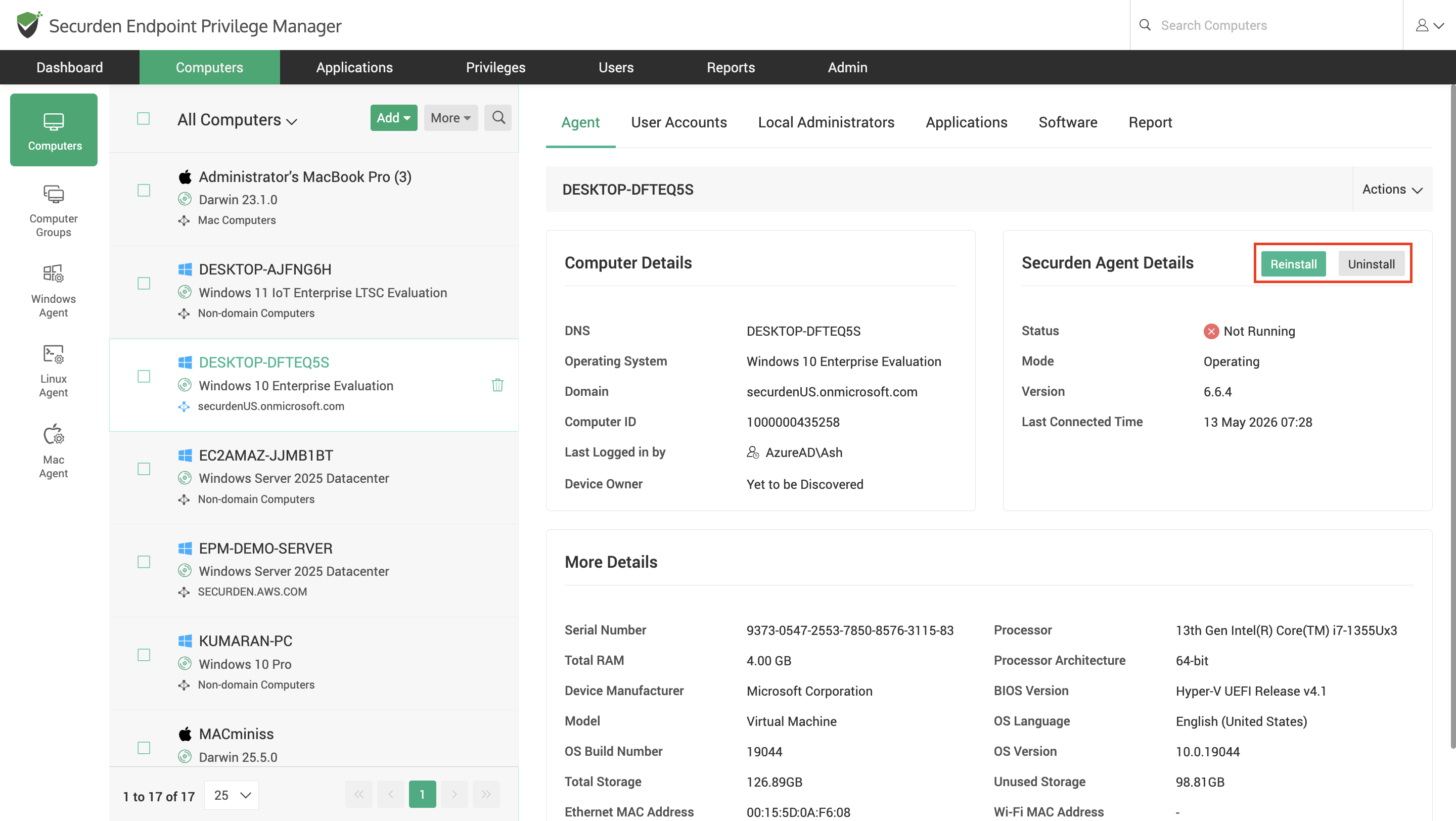This screenshot has width=1456, height=821.
Task: Click the Reinstall agent button
Action: click(1293, 264)
